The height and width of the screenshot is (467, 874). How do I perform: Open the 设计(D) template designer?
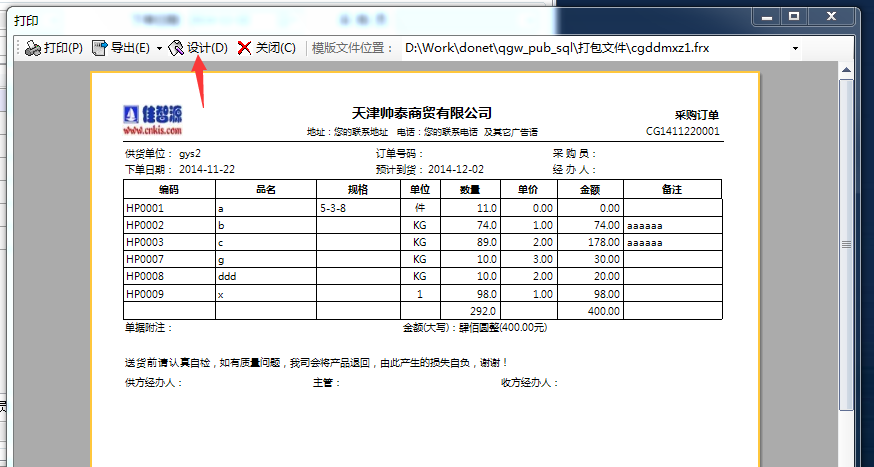pos(177,48)
